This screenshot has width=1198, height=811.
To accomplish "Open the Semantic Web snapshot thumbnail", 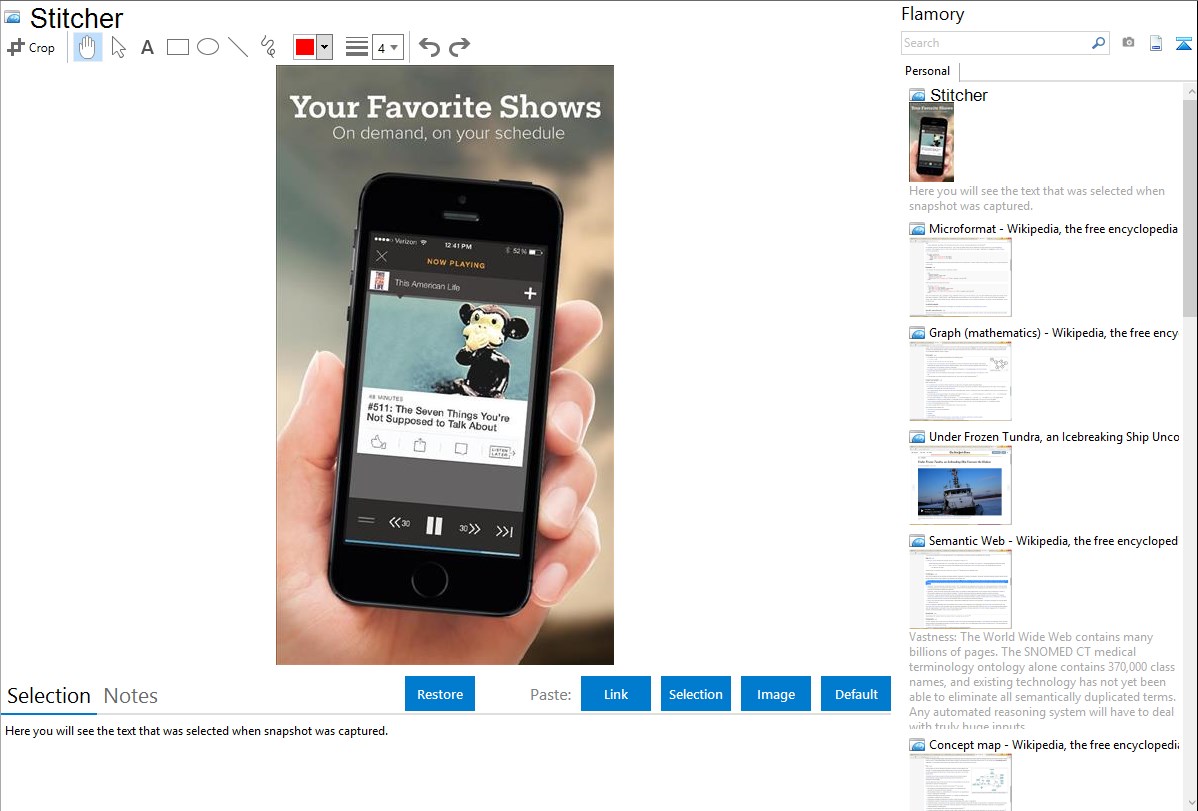I will tap(960, 589).
